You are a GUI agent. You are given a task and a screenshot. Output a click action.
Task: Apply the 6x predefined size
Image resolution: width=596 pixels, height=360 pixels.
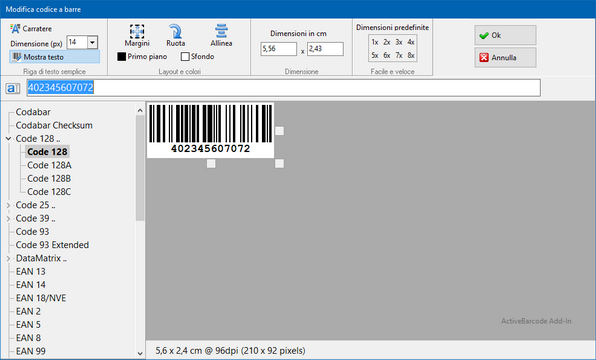387,56
